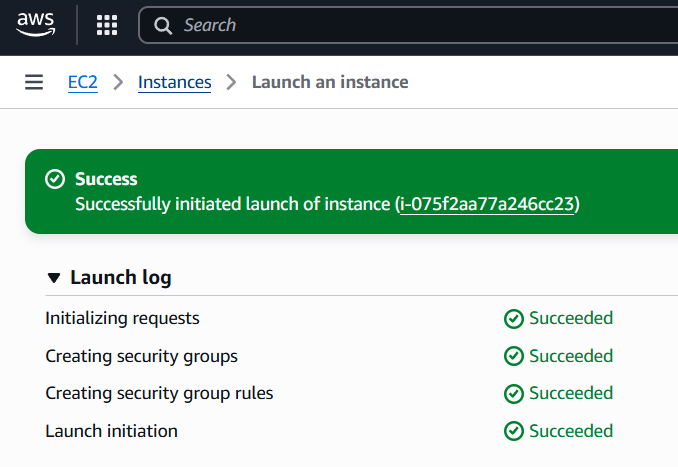Viewport: 678px width, 467px height.
Task: Go to the EC2 breadcrumb link
Action: pyautogui.click(x=82, y=82)
